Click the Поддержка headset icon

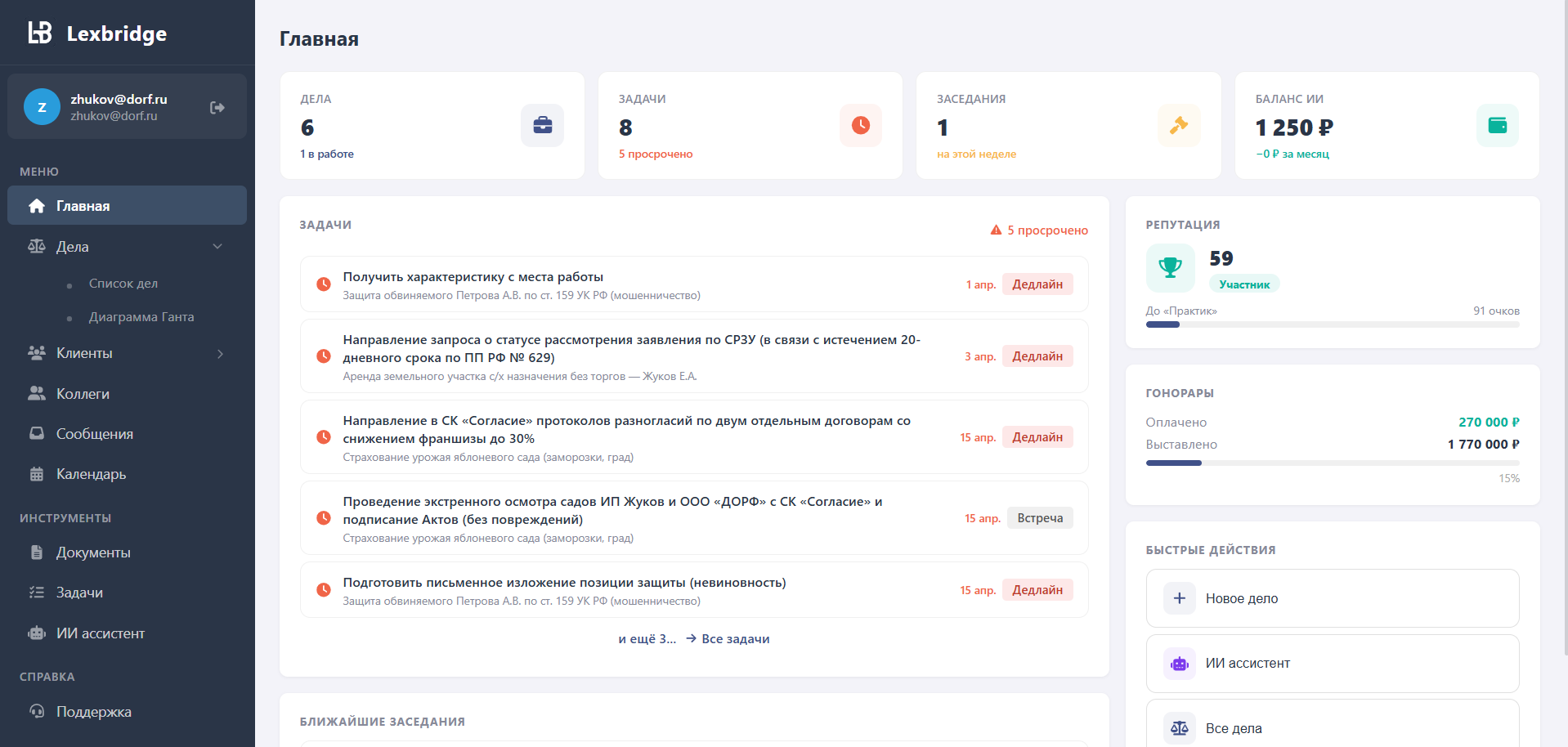(36, 711)
